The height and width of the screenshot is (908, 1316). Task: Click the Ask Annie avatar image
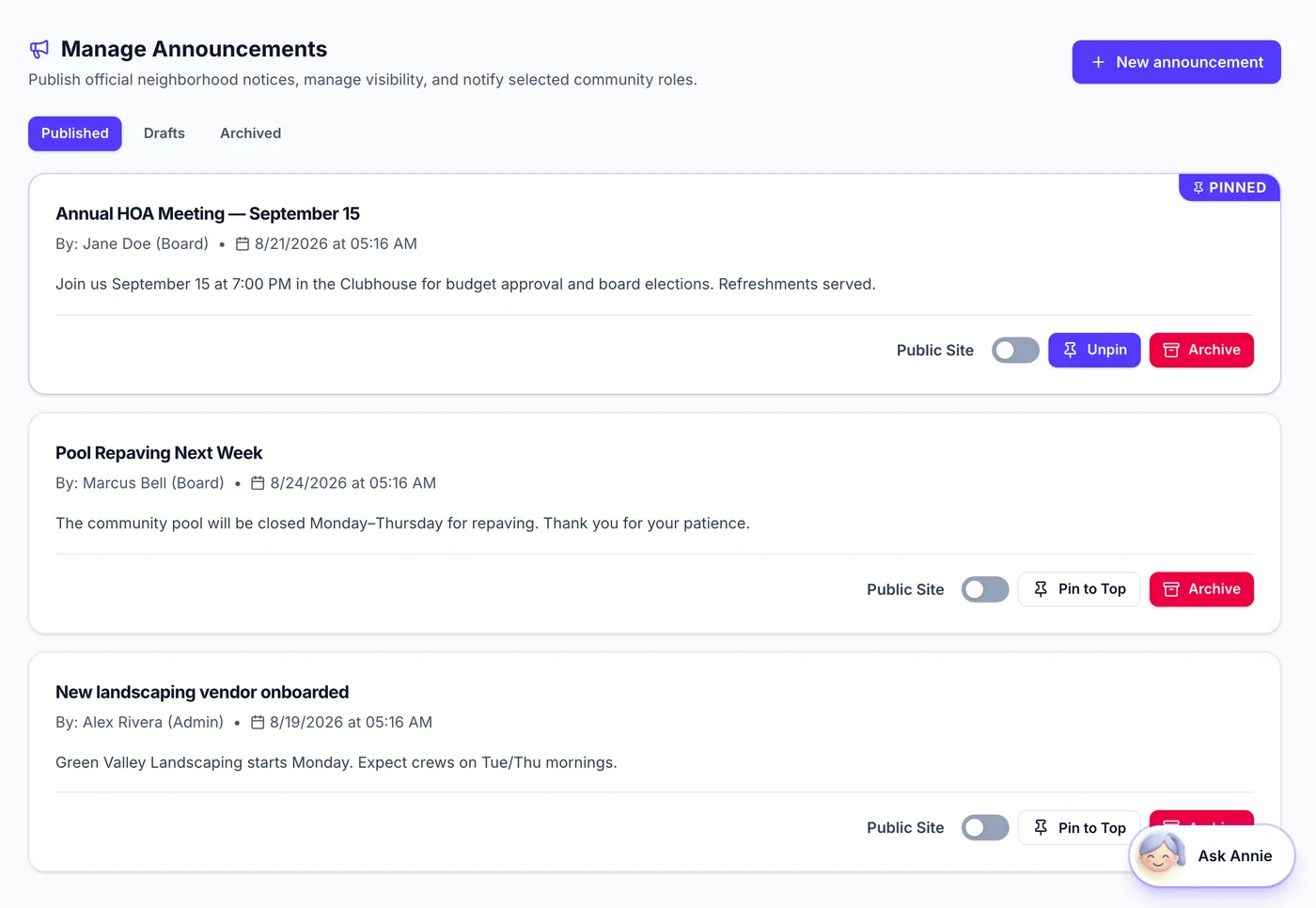point(1161,855)
